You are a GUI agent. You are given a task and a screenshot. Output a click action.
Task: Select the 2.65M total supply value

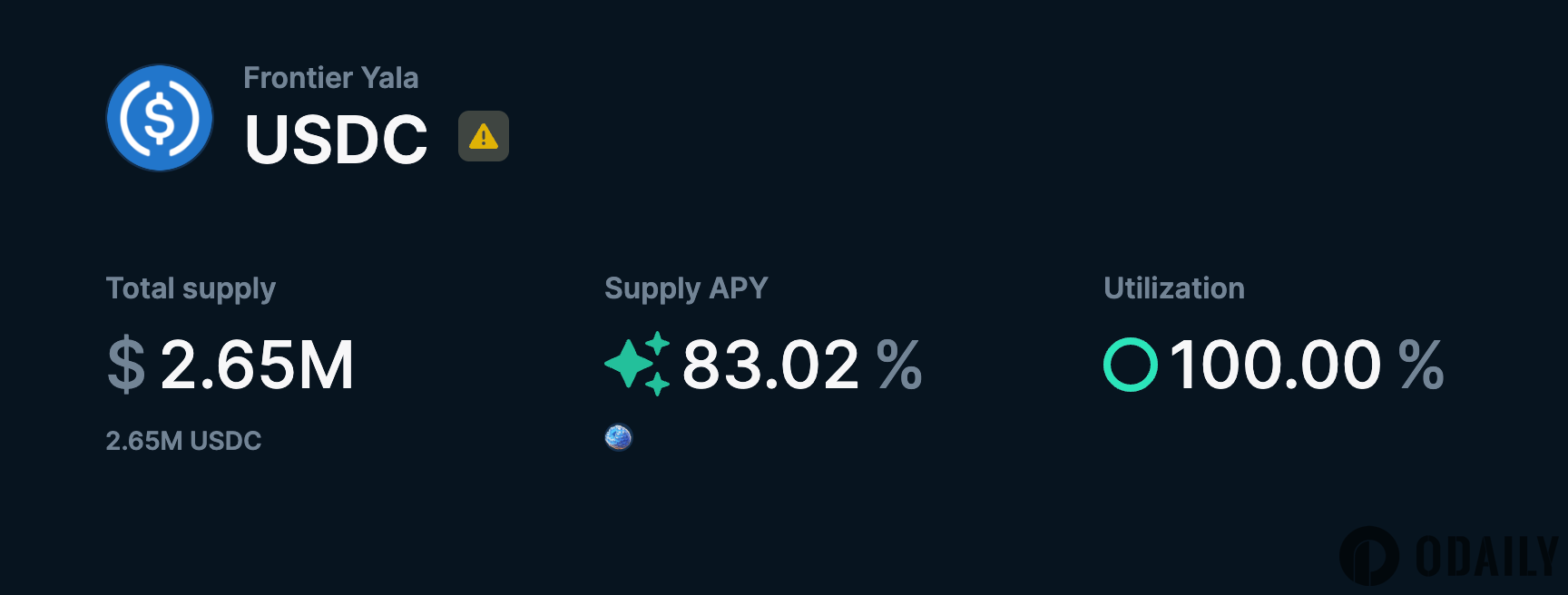257,365
